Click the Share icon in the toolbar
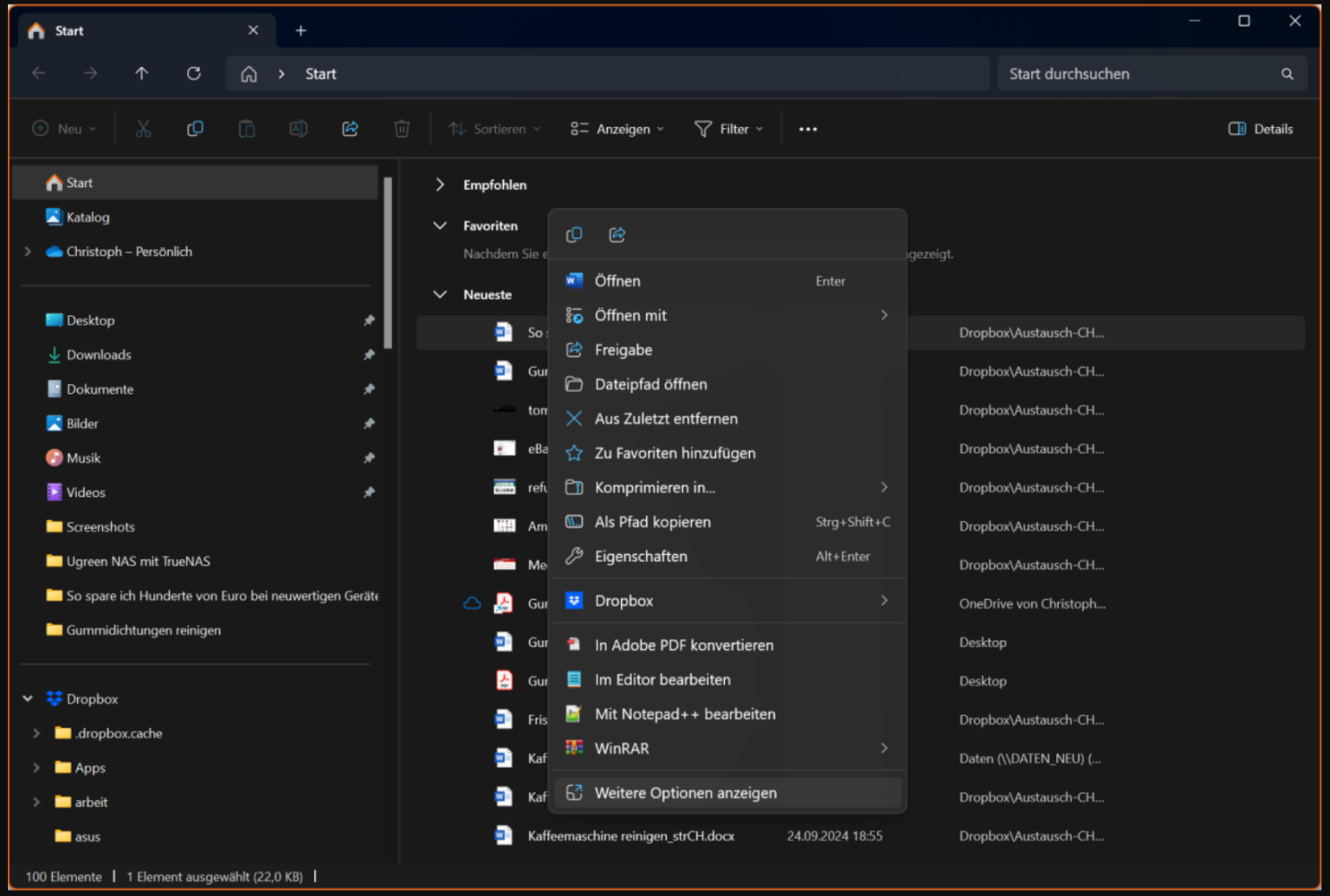The width and height of the screenshot is (1330, 896). click(350, 128)
